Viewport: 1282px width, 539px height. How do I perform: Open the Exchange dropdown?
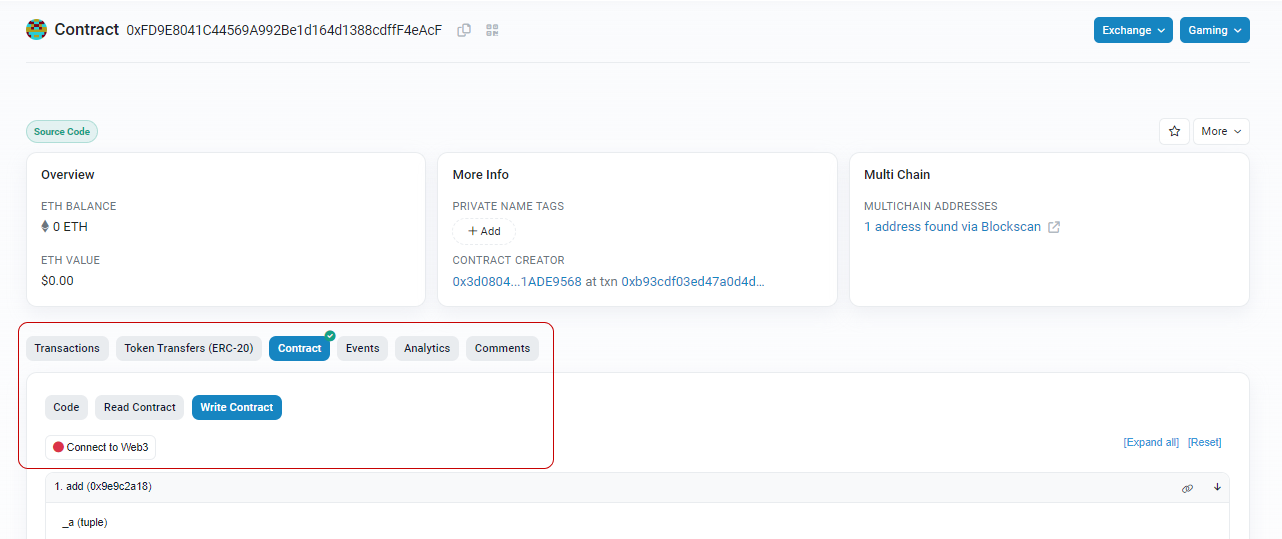[x=1133, y=30]
